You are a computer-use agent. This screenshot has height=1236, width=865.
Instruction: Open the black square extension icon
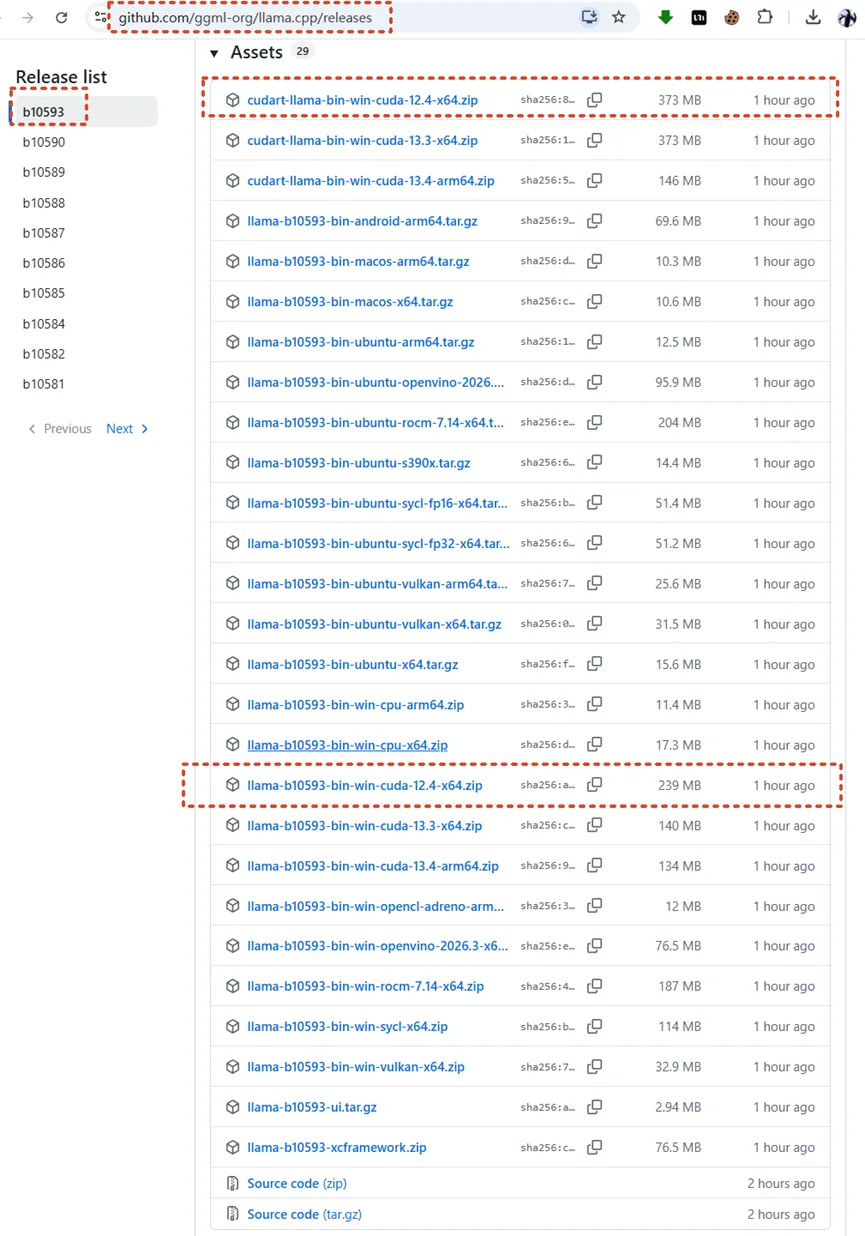(x=699, y=17)
